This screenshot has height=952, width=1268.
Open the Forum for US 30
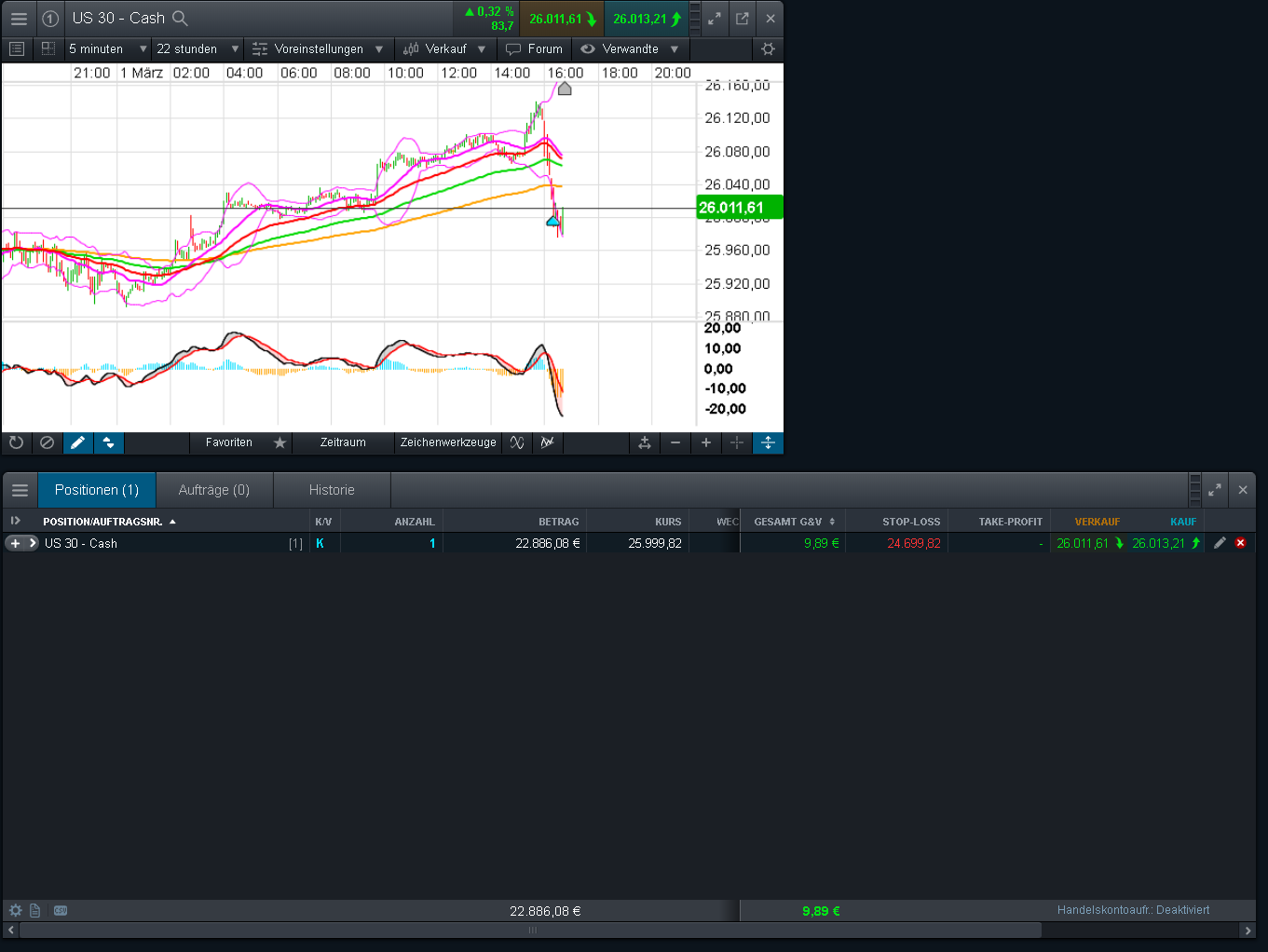(x=534, y=49)
